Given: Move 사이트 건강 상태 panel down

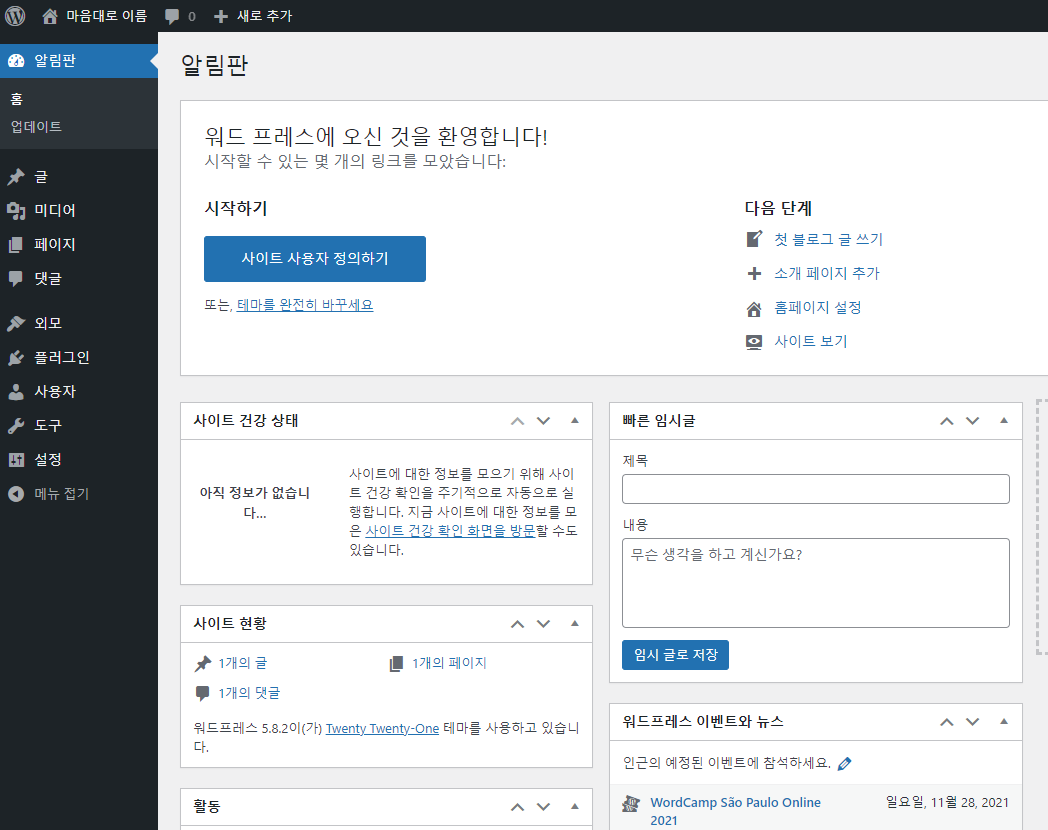Looking at the screenshot, I should point(543,421).
